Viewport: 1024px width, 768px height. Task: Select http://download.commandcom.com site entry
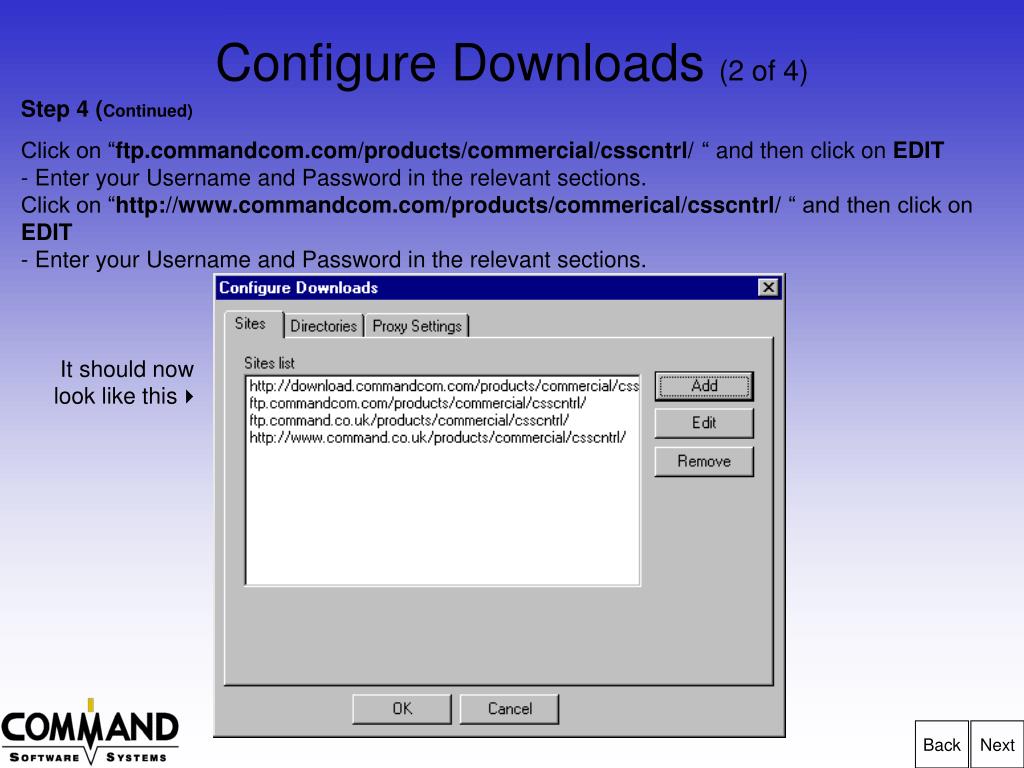click(443, 386)
